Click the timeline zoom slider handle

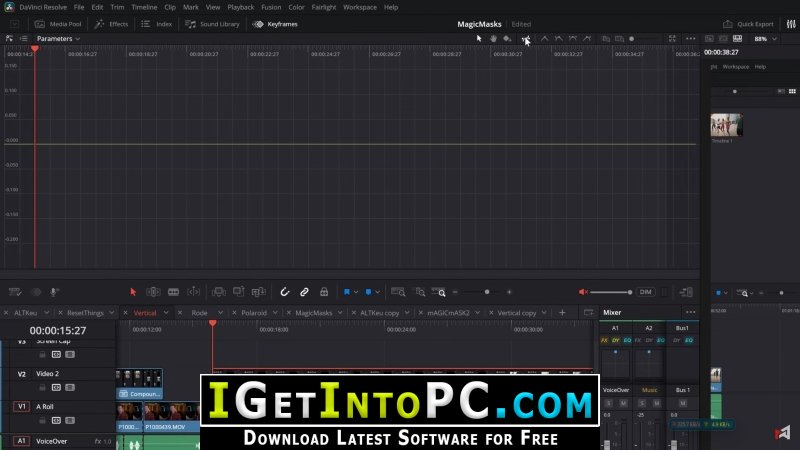click(x=487, y=292)
